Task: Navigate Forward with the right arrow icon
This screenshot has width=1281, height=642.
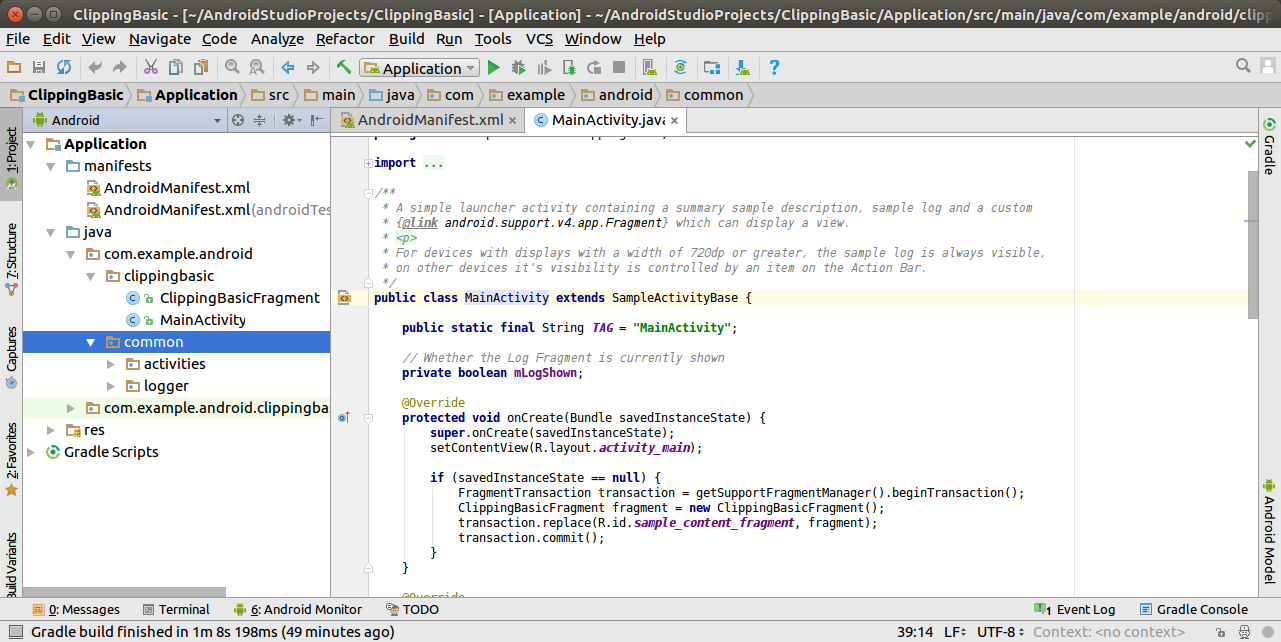Action: [x=313, y=67]
